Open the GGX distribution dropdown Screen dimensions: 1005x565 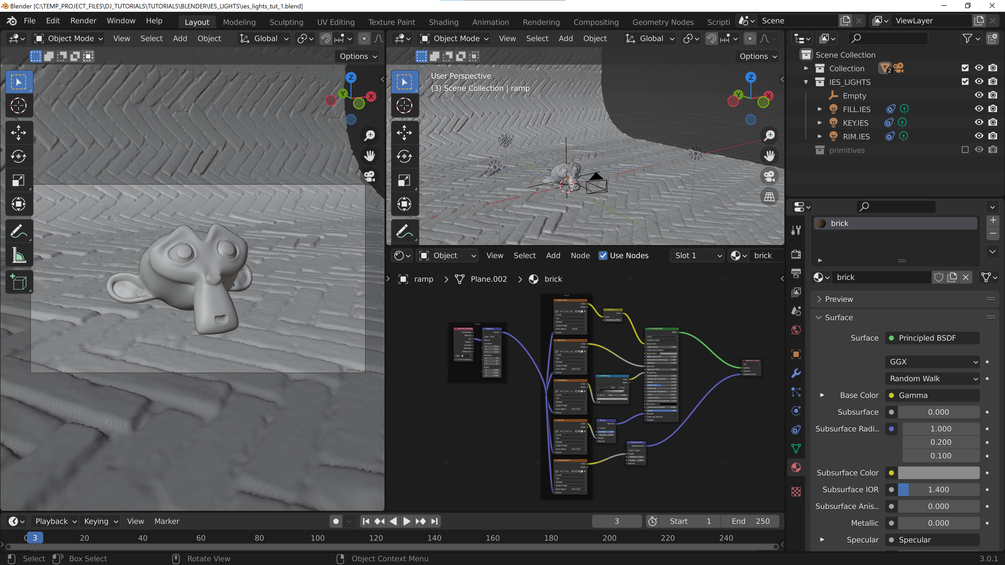click(x=932, y=362)
